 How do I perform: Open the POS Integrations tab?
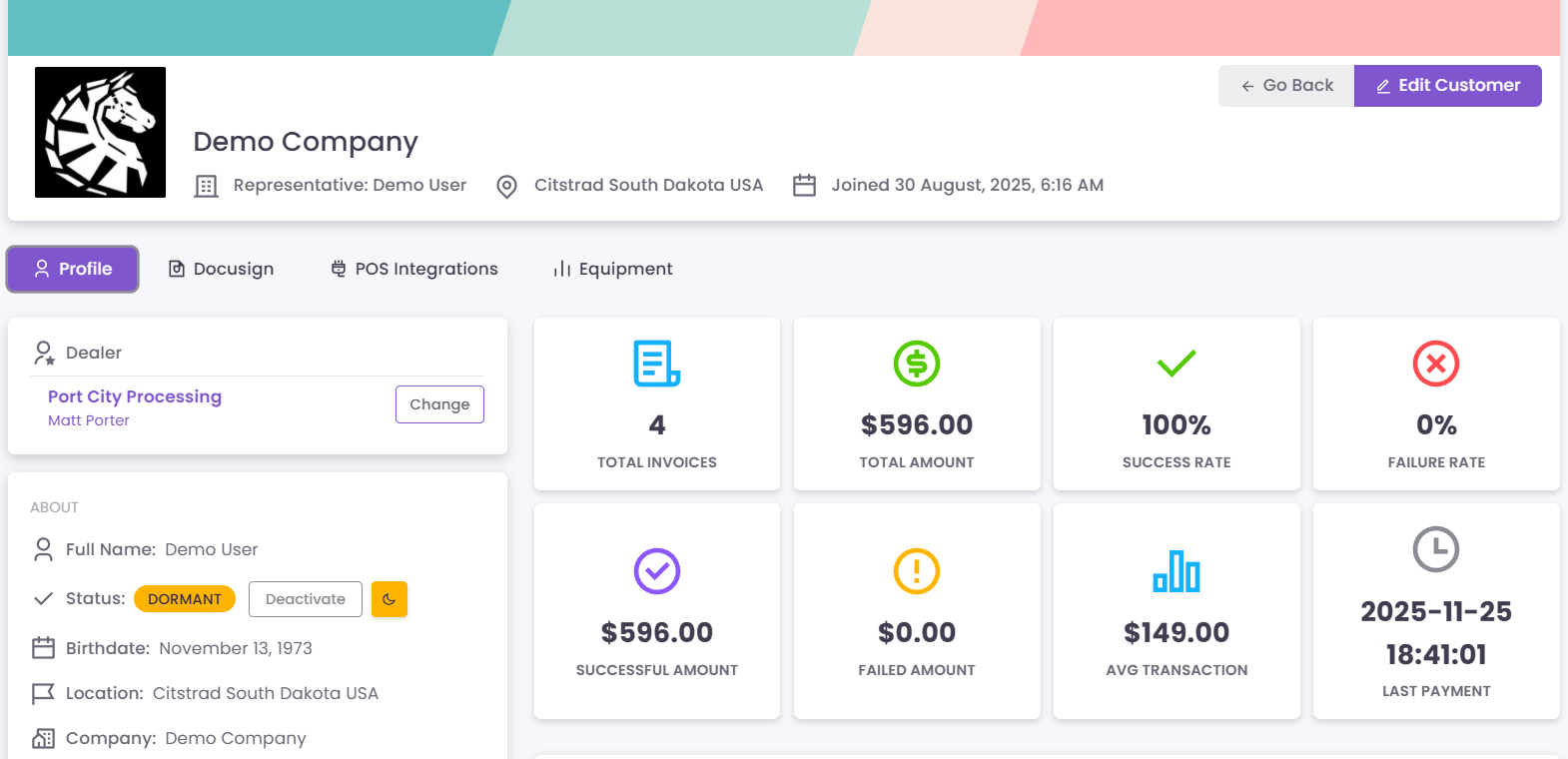(x=414, y=269)
